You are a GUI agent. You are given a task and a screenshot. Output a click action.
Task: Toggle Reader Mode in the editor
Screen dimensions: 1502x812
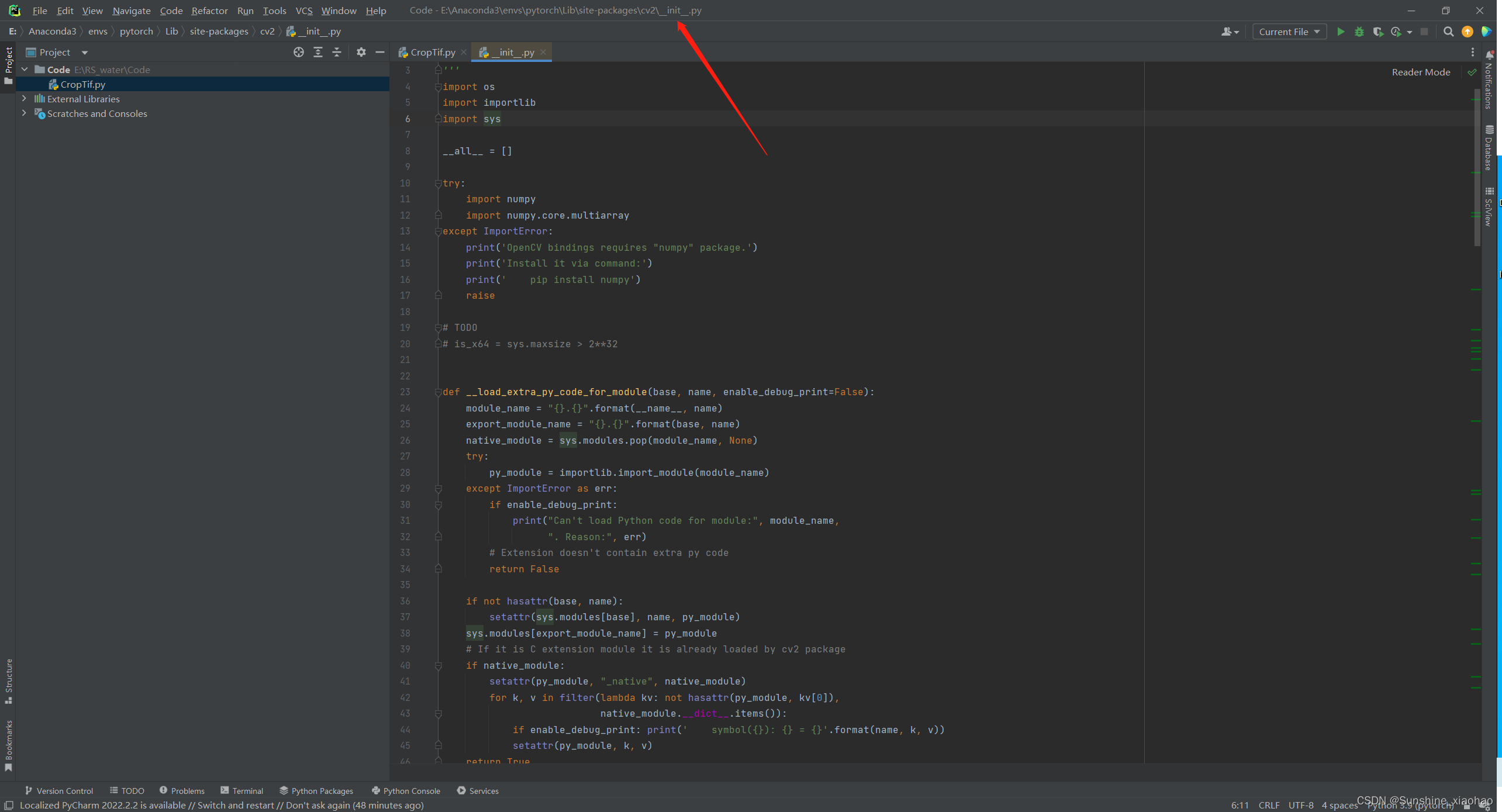coord(1421,71)
